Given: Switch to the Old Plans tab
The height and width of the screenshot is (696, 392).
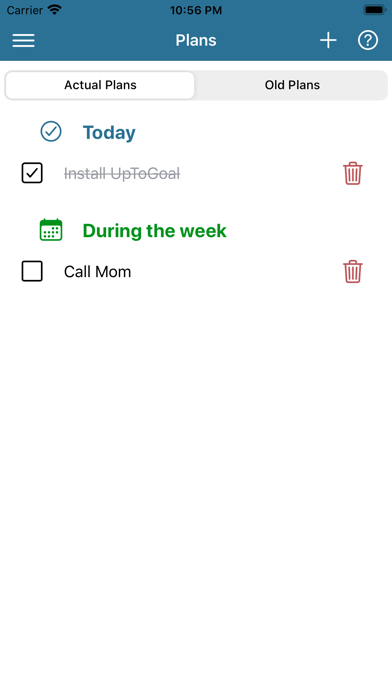Looking at the screenshot, I should click(x=292, y=85).
